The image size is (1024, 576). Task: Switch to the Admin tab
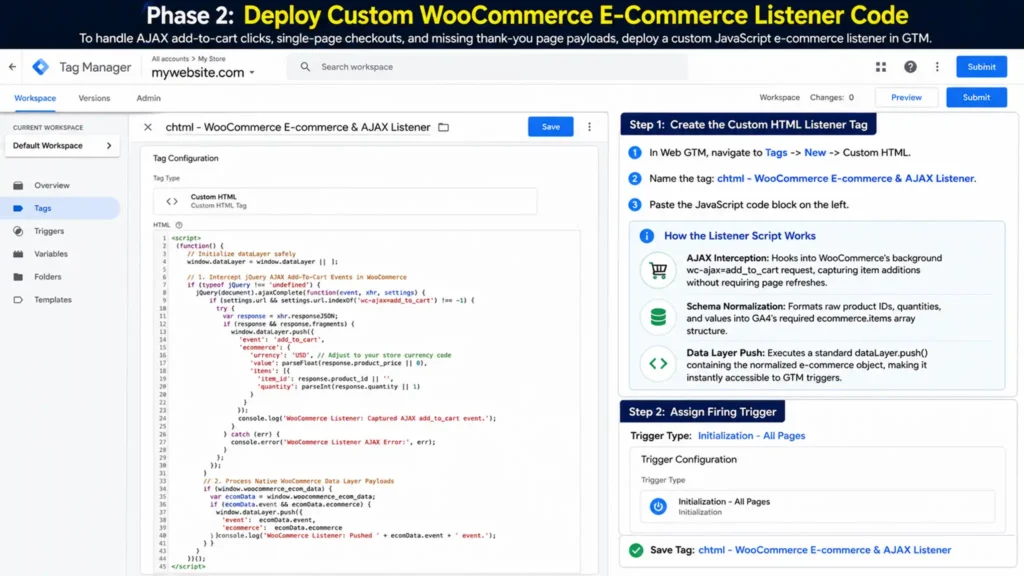[x=148, y=98]
